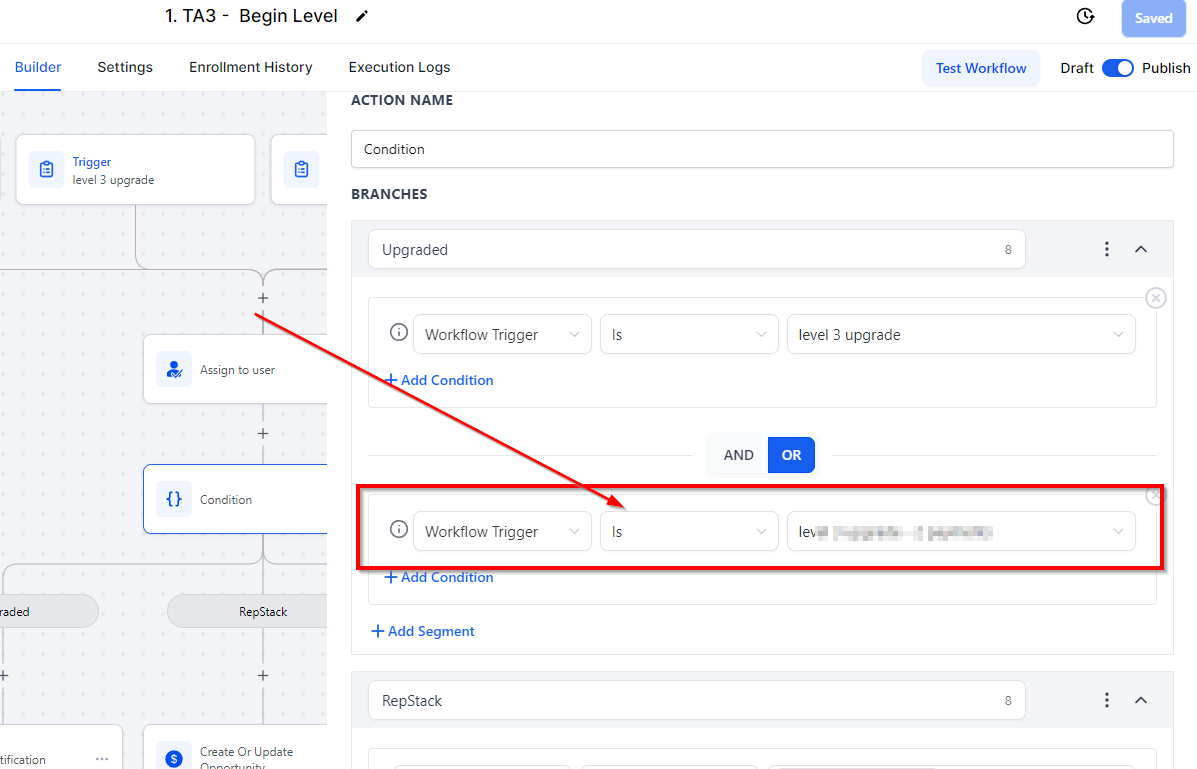Click the level 3 upgrade Trigger clipboard icon
This screenshot has width=1197, height=769.
tap(47, 169)
